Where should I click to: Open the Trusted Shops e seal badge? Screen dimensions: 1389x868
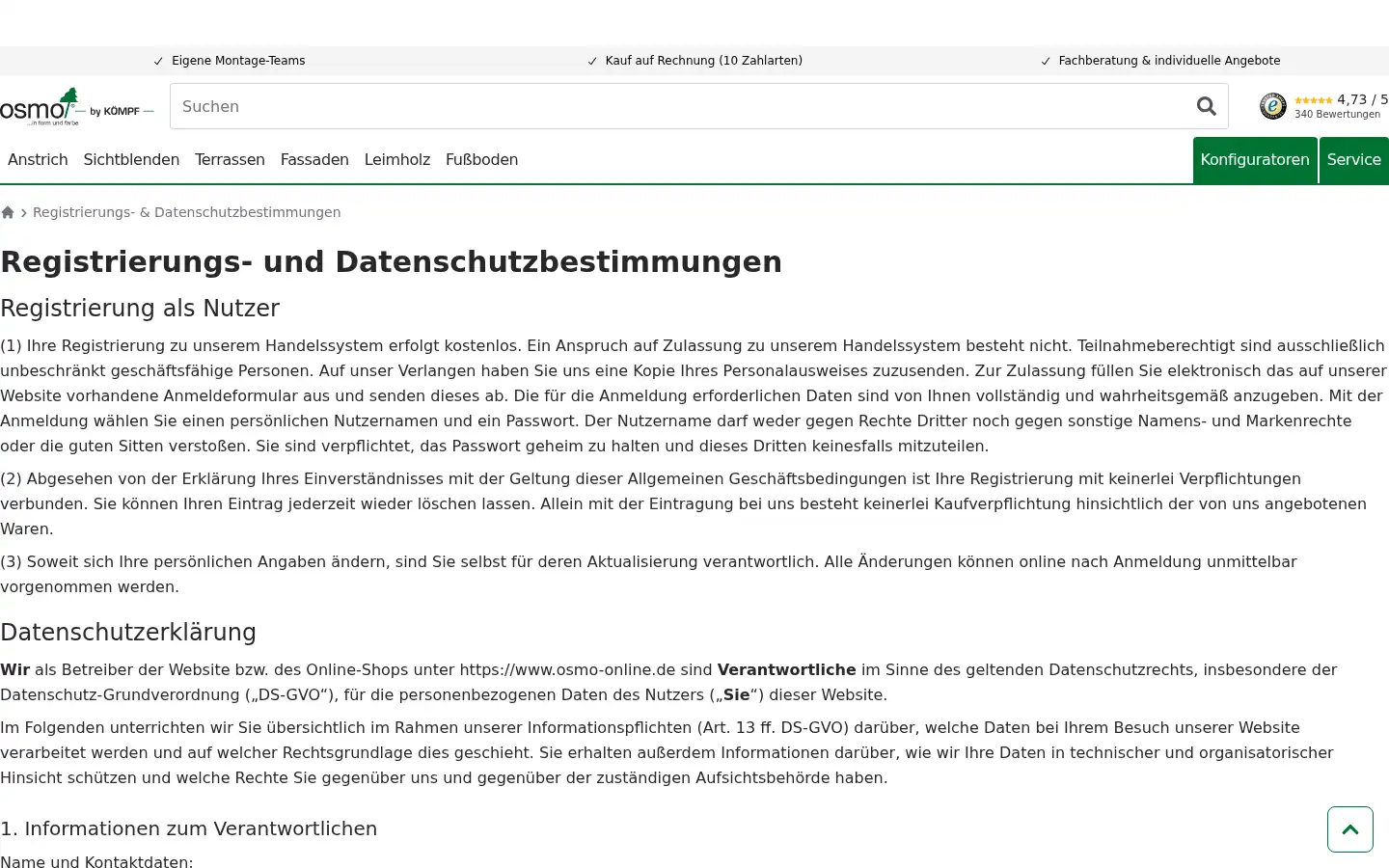coord(1273,106)
